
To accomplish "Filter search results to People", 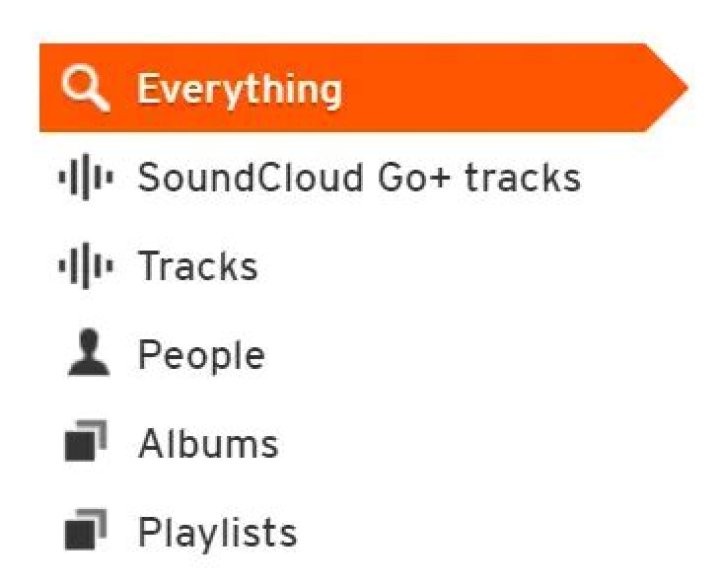I will (201, 356).
